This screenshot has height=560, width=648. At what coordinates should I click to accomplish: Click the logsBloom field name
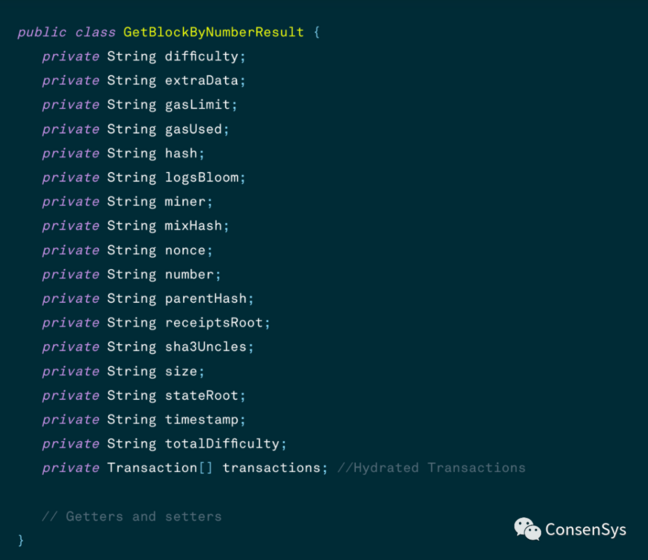201,177
